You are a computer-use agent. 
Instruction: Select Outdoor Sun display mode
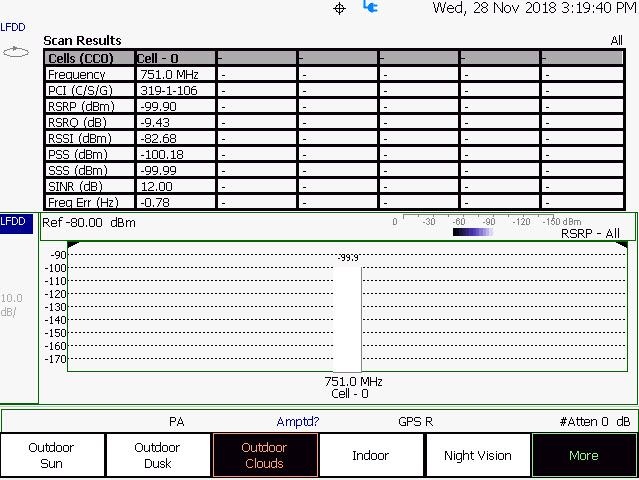pyautogui.click(x=53, y=455)
